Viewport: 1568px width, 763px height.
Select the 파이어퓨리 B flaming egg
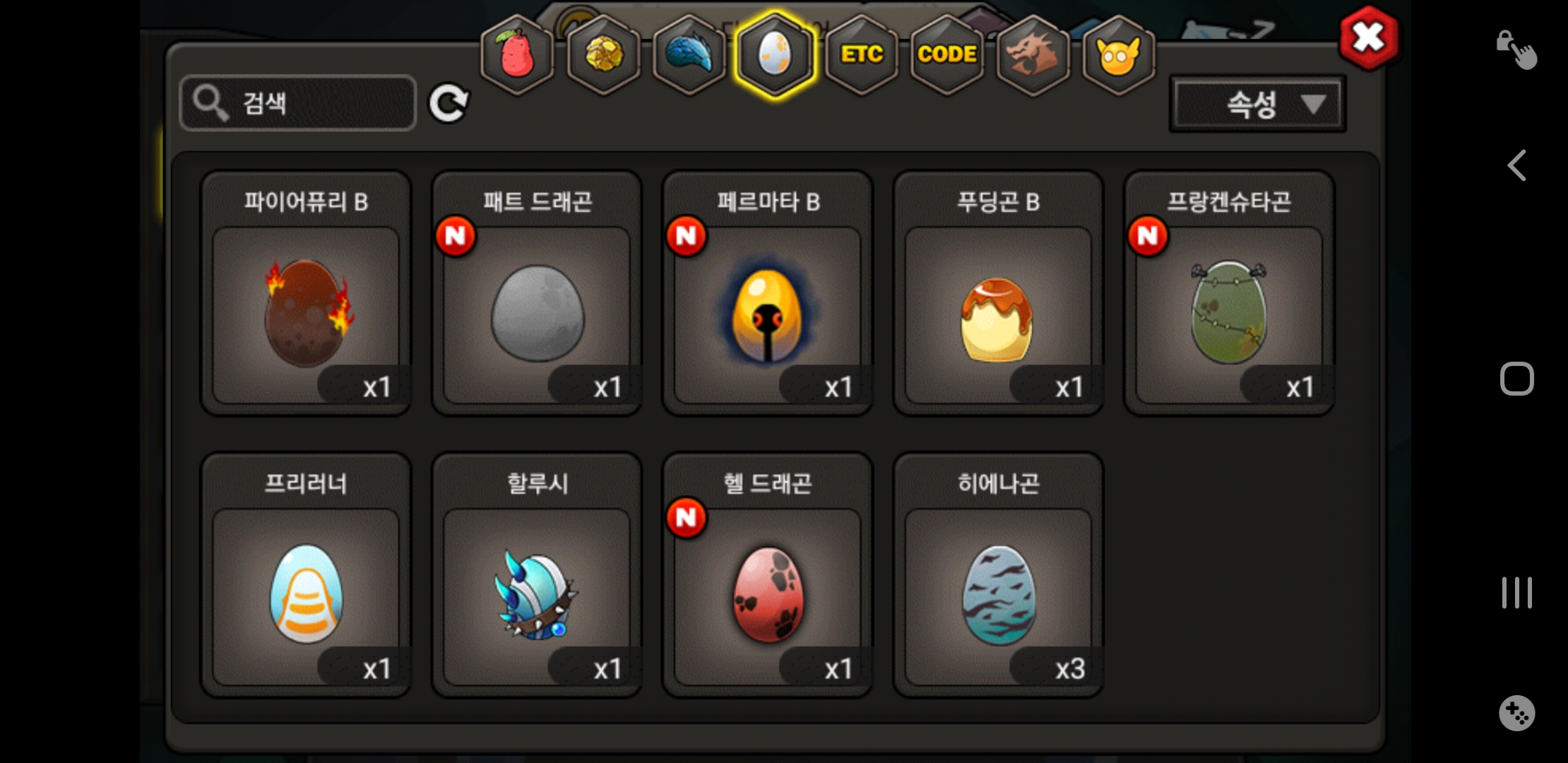306,293
